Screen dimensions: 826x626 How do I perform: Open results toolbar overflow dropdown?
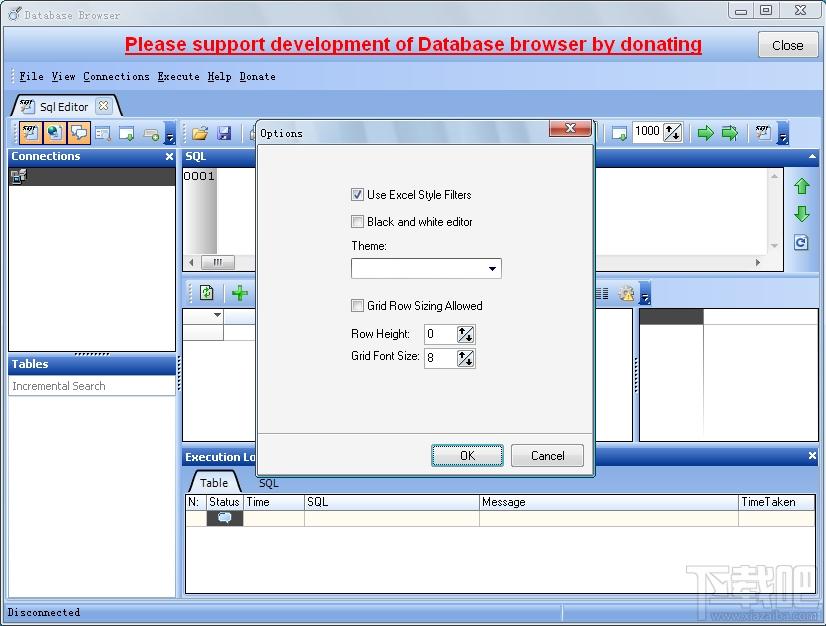(x=645, y=293)
